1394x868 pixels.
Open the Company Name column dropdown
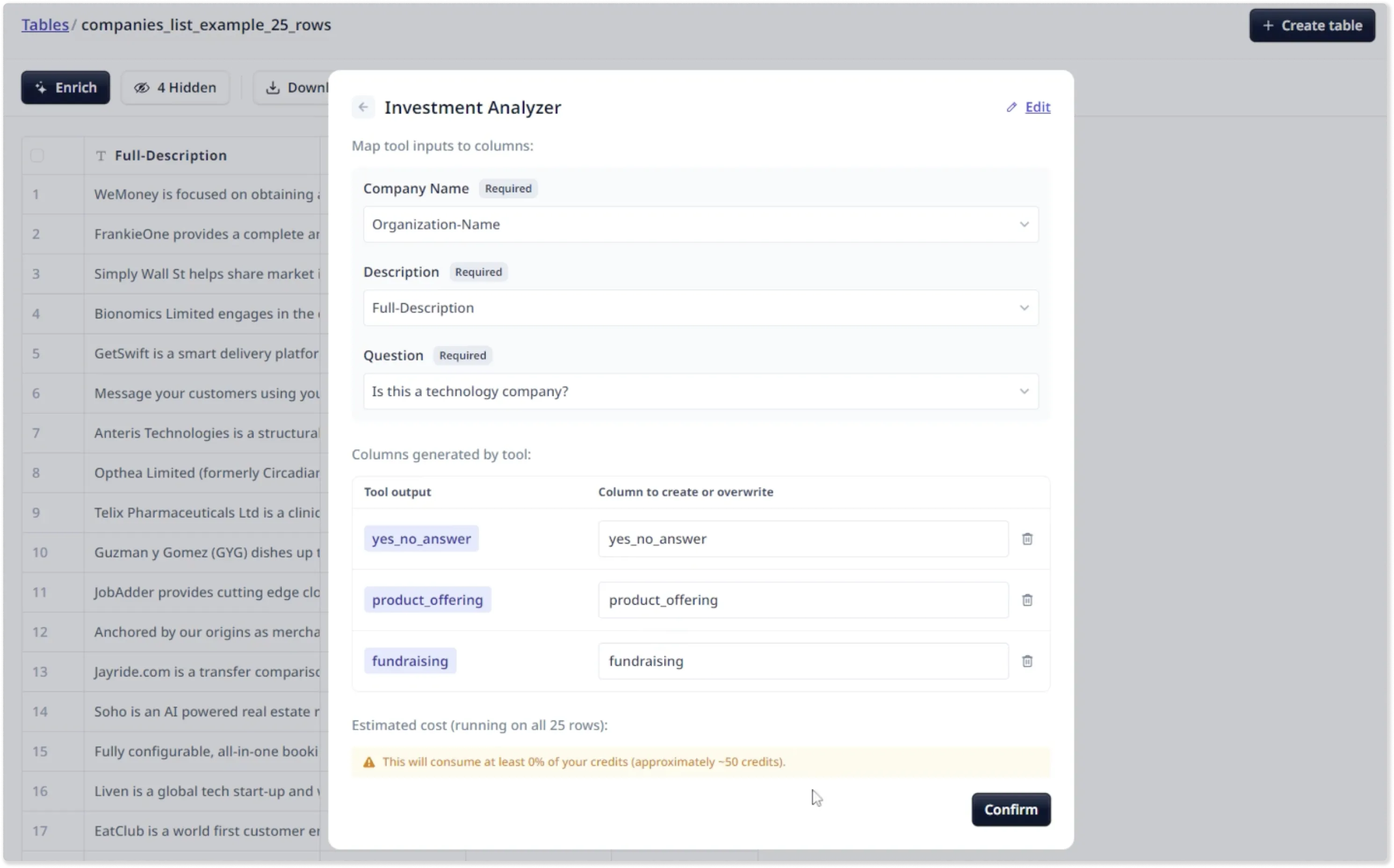(x=700, y=224)
